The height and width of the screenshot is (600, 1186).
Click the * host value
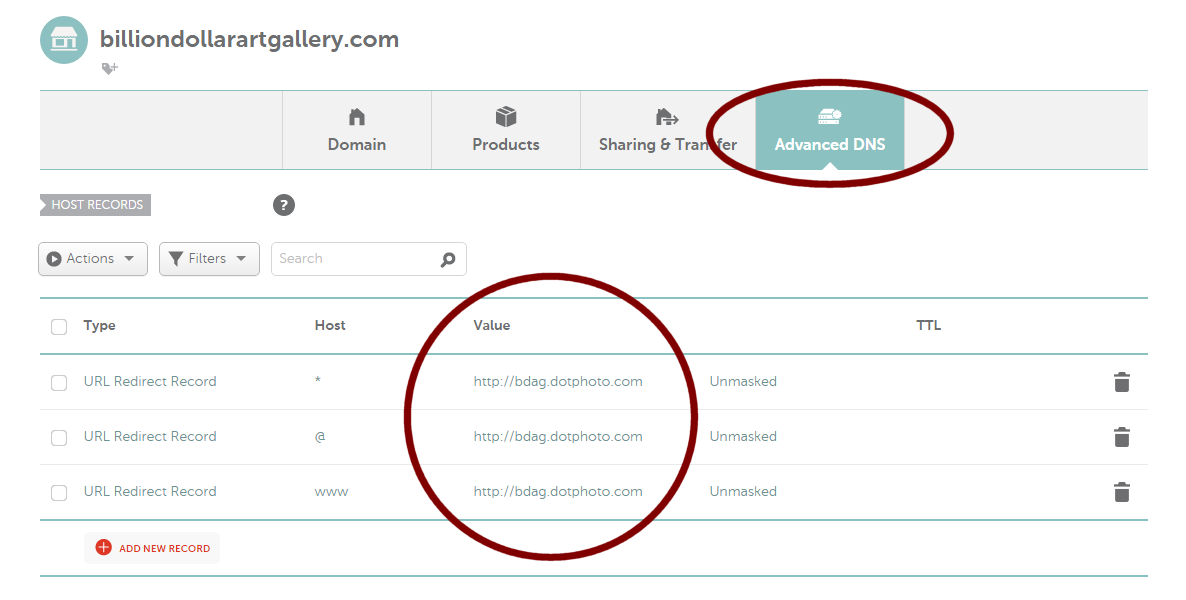click(x=318, y=381)
